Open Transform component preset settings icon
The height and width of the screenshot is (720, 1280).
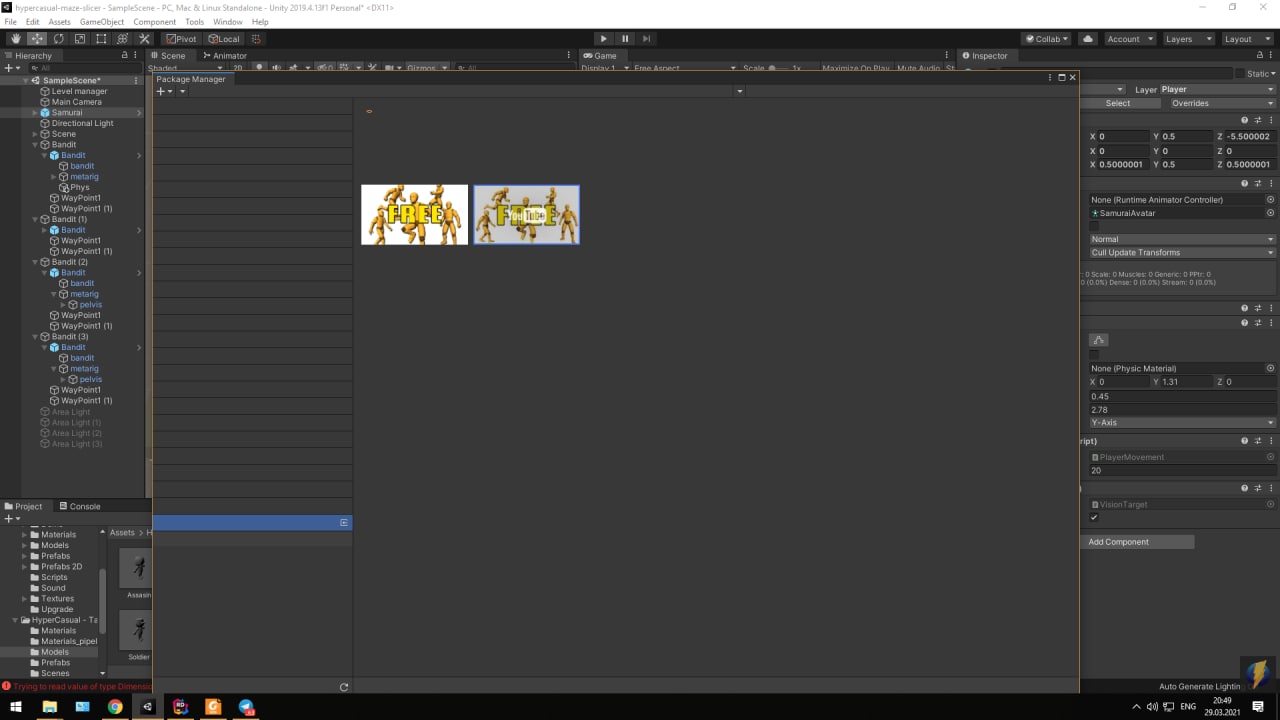tap(1258, 120)
